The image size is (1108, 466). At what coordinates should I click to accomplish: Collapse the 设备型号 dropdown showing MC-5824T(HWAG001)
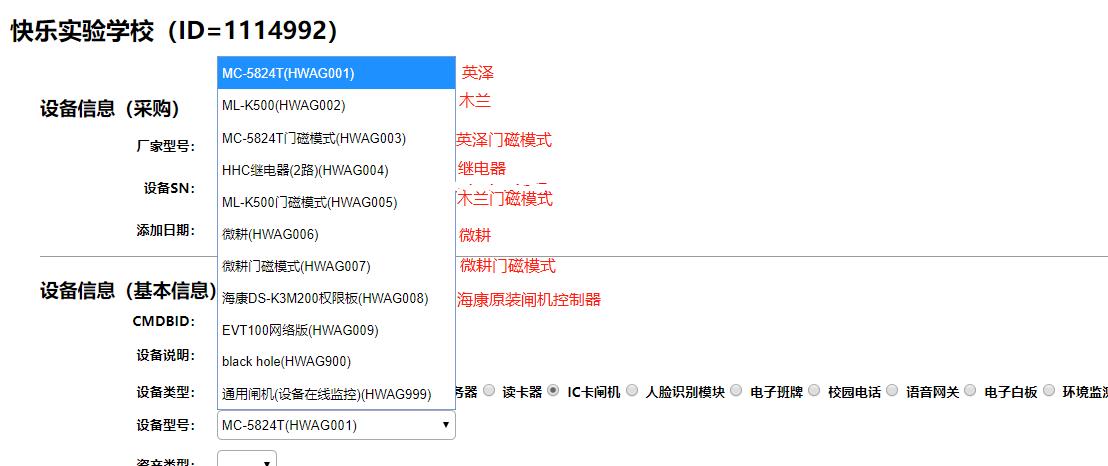pyautogui.click(x=336, y=425)
